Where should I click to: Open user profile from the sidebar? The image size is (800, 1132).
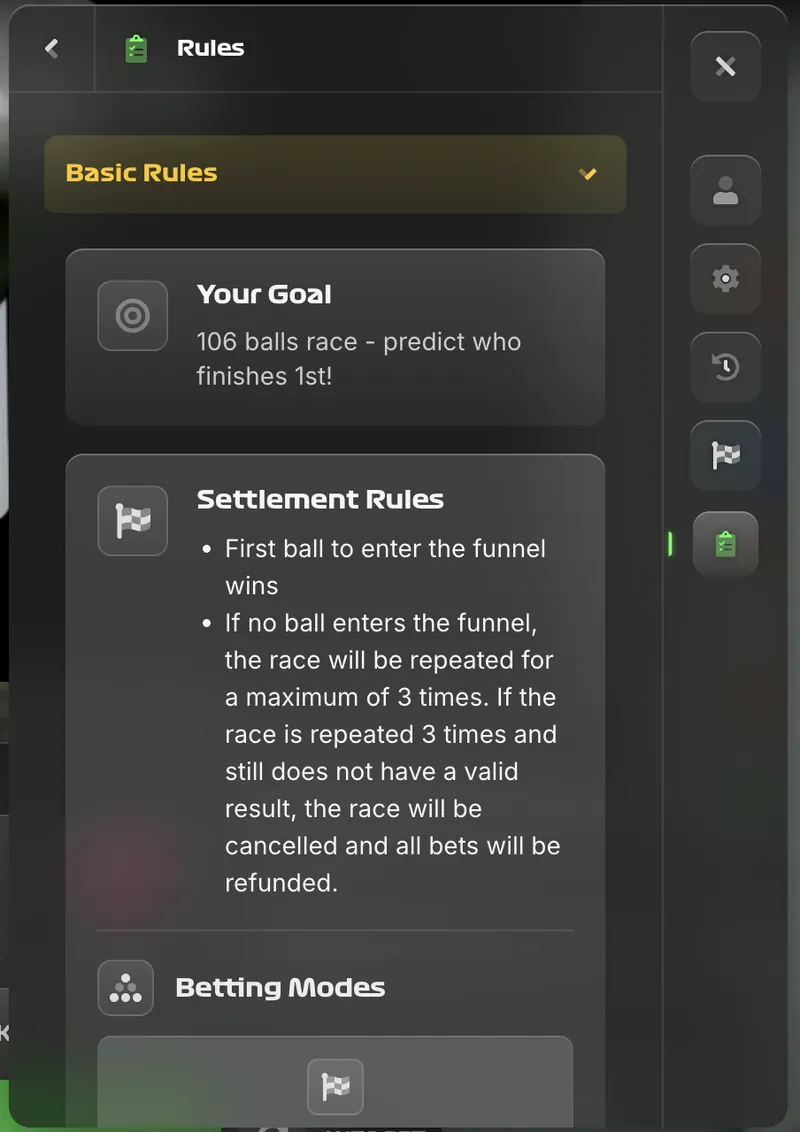725,190
